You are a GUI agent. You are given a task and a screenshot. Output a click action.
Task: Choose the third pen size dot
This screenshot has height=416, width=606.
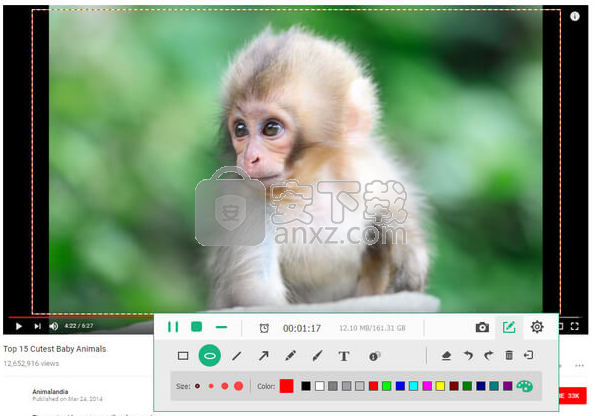[225, 386]
